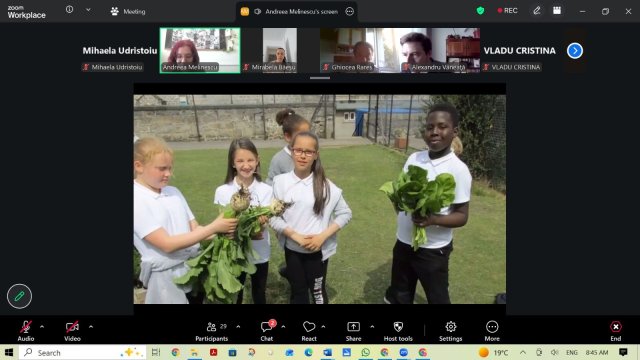Viewport: 640px width, 360px height.
Task: Open the Windows Start menu
Action: [x=9, y=352]
